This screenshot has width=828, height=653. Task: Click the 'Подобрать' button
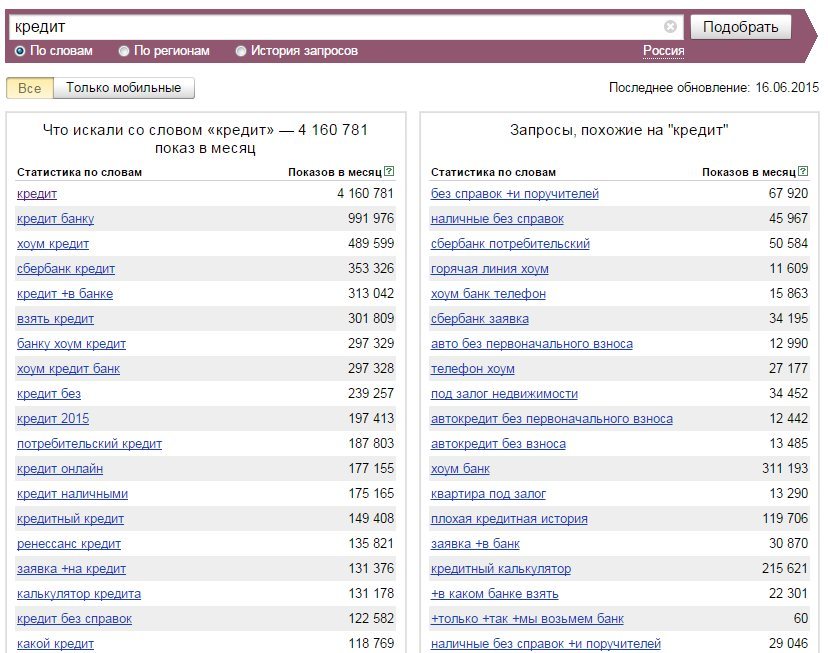click(x=740, y=27)
